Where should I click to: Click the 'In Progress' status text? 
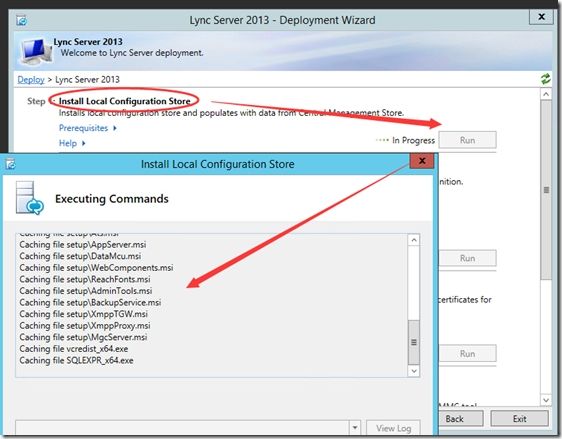413,140
